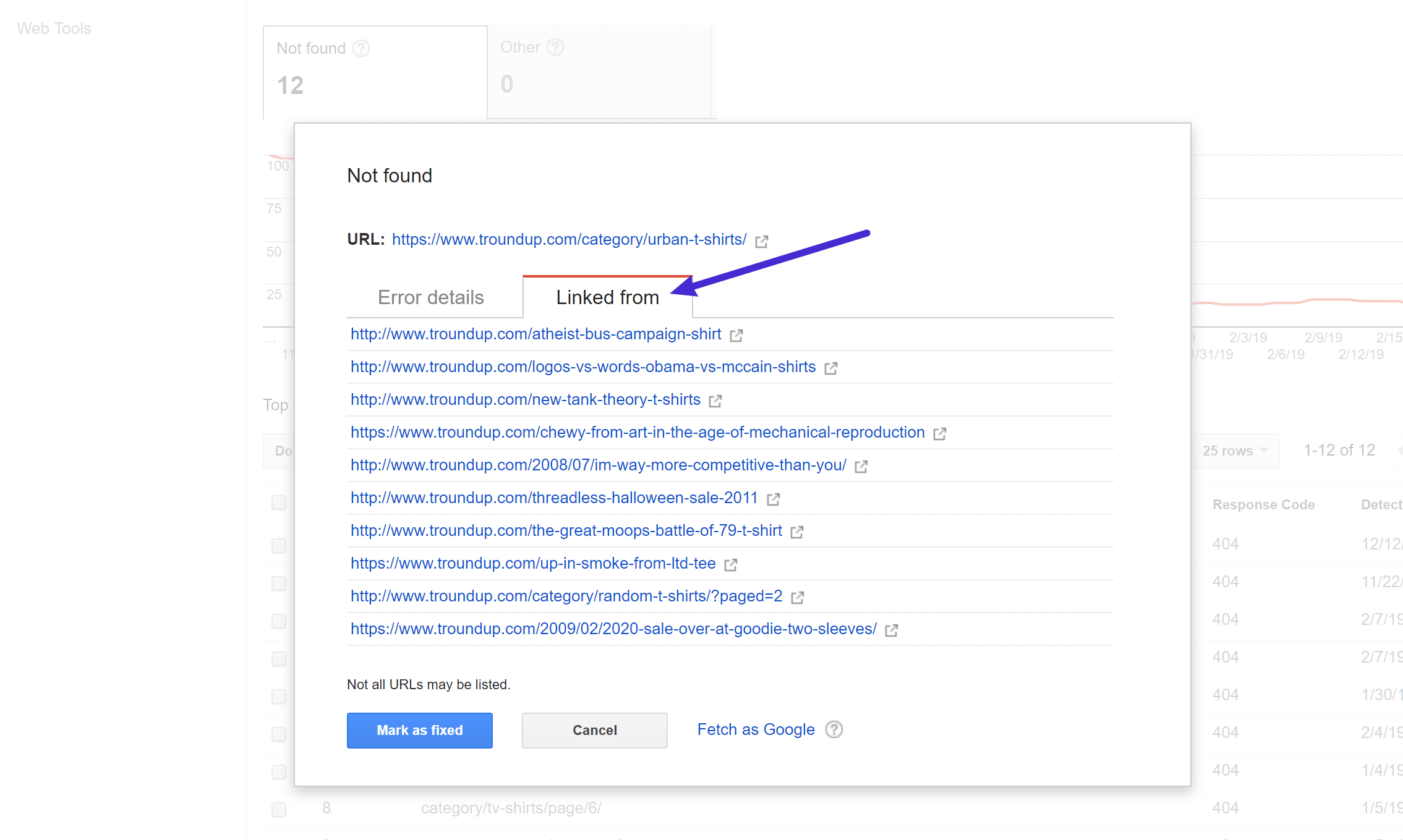Click the external link icon for new-tank-theory-t-shirts

pyautogui.click(x=716, y=400)
